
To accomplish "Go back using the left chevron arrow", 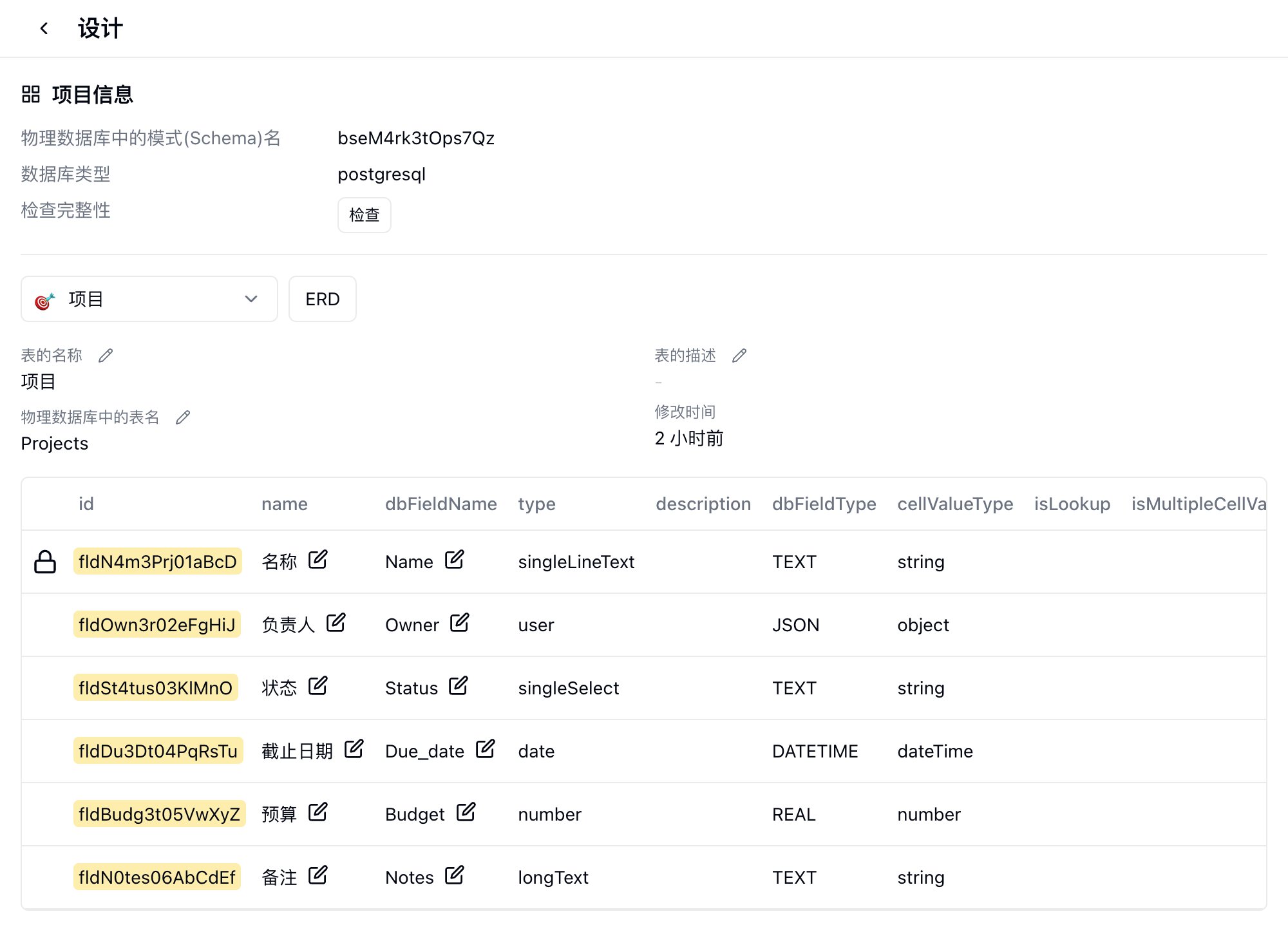I will pyautogui.click(x=44, y=28).
